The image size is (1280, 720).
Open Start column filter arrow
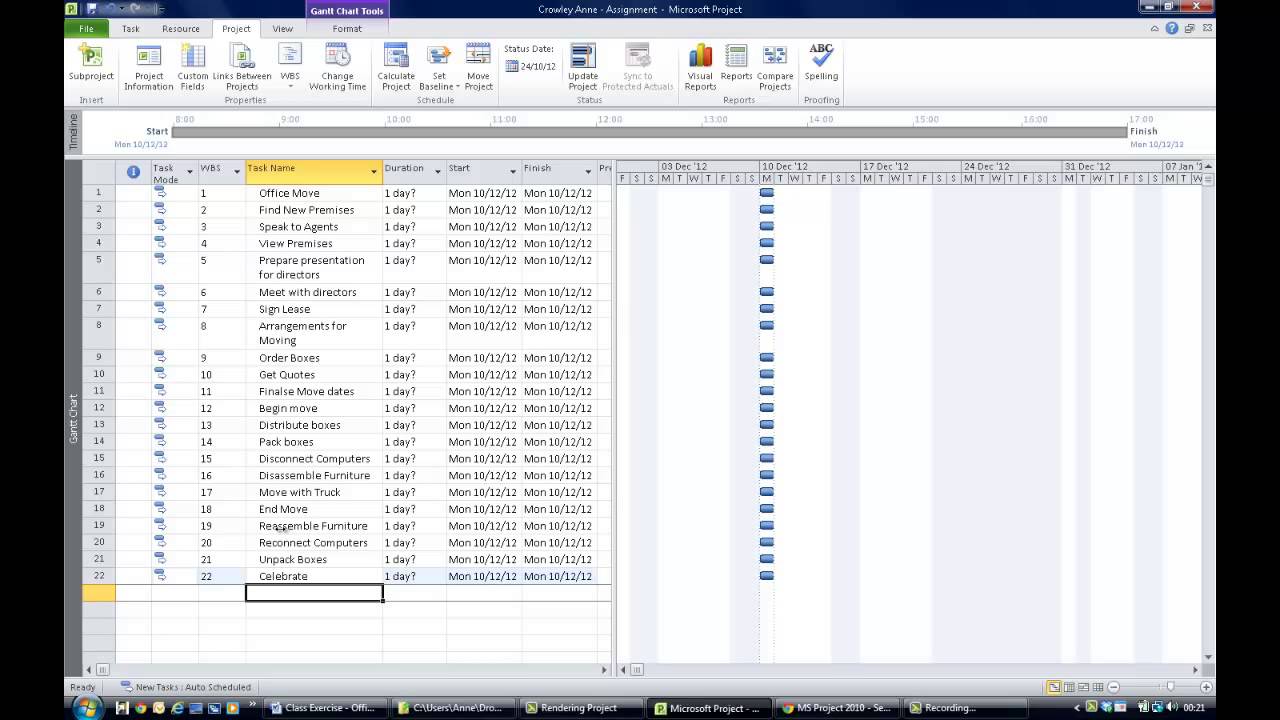point(513,172)
